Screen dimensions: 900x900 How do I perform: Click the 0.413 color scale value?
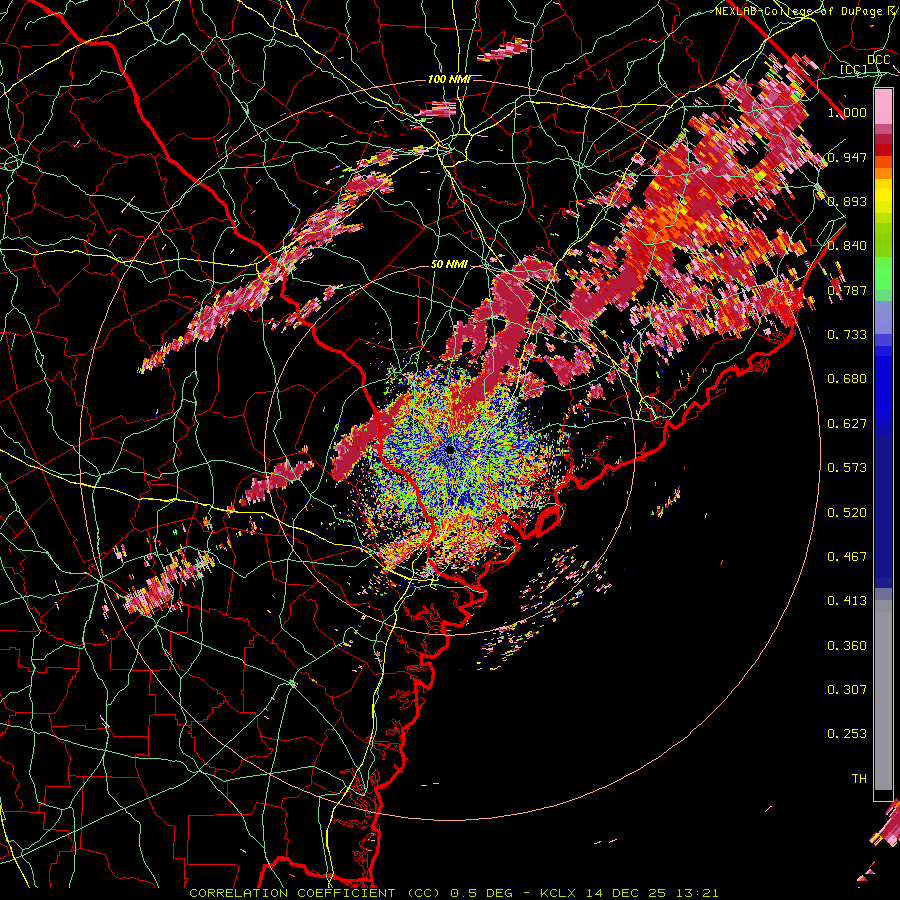847,601
